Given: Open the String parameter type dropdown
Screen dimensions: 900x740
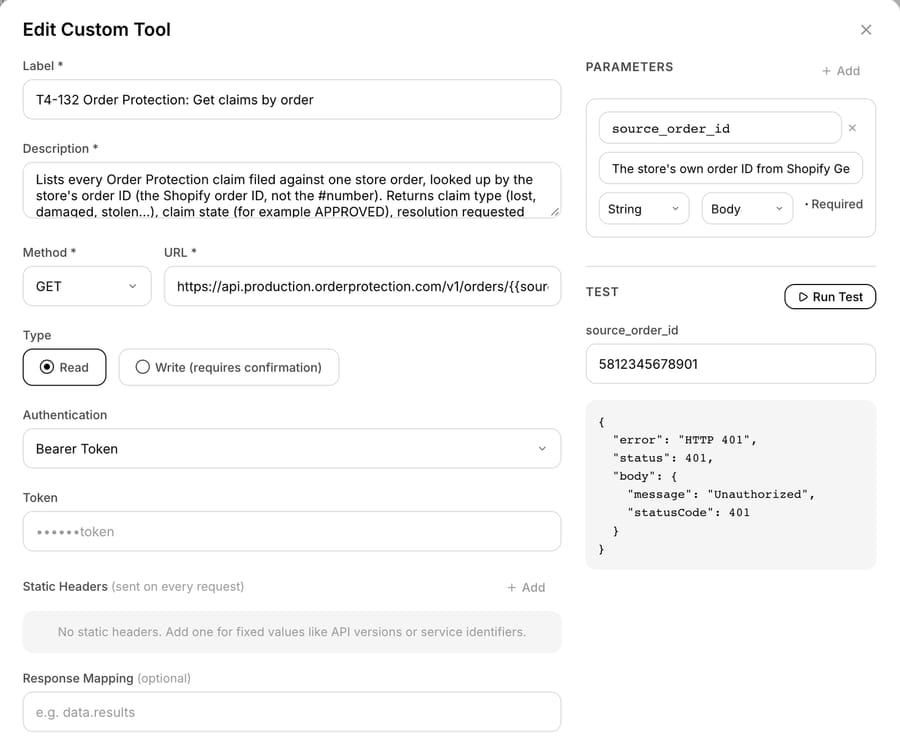Looking at the screenshot, I should [643, 209].
